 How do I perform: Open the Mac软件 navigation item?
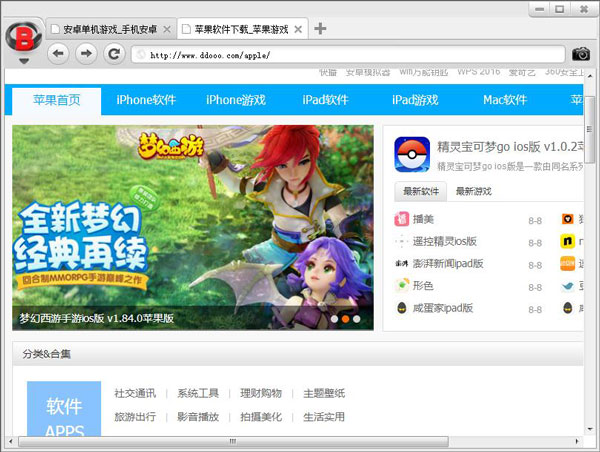click(505, 100)
